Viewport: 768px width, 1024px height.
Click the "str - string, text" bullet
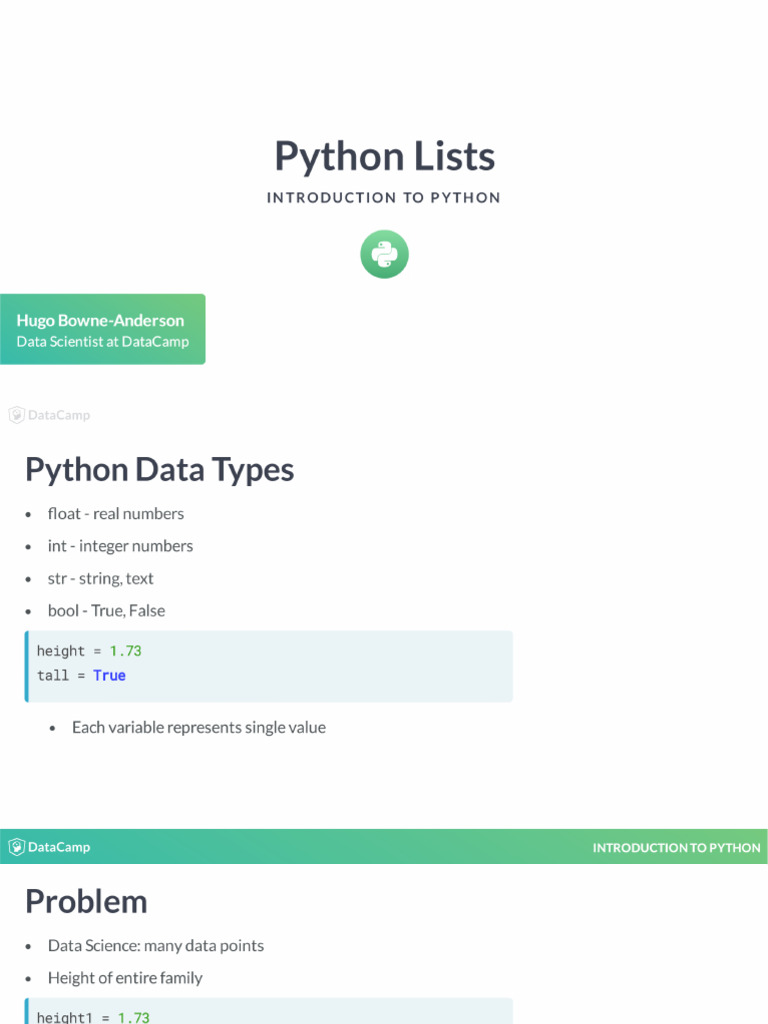click(x=101, y=578)
